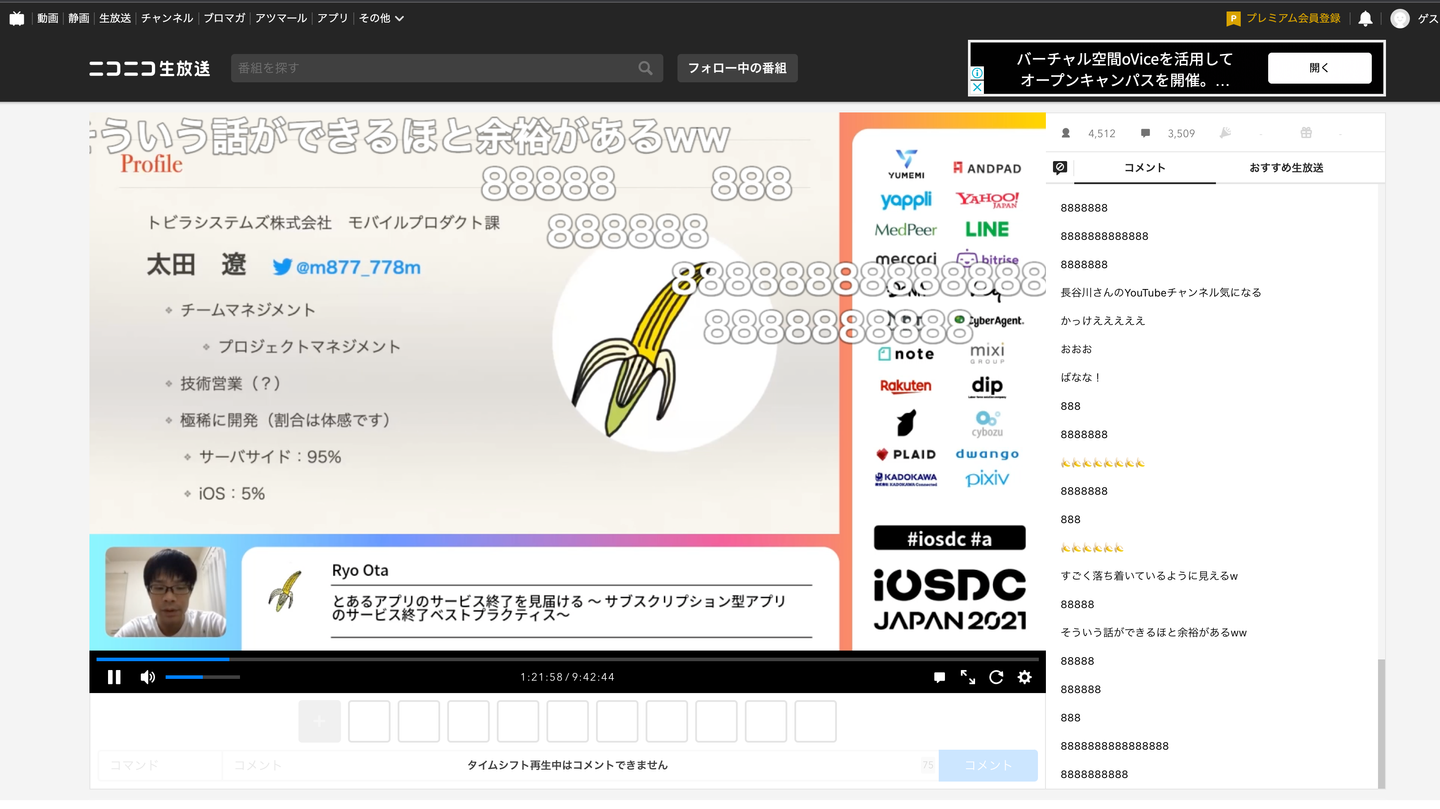This screenshot has width=1440, height=809.
Task: Click the comment おおお
Action: coord(1076,349)
